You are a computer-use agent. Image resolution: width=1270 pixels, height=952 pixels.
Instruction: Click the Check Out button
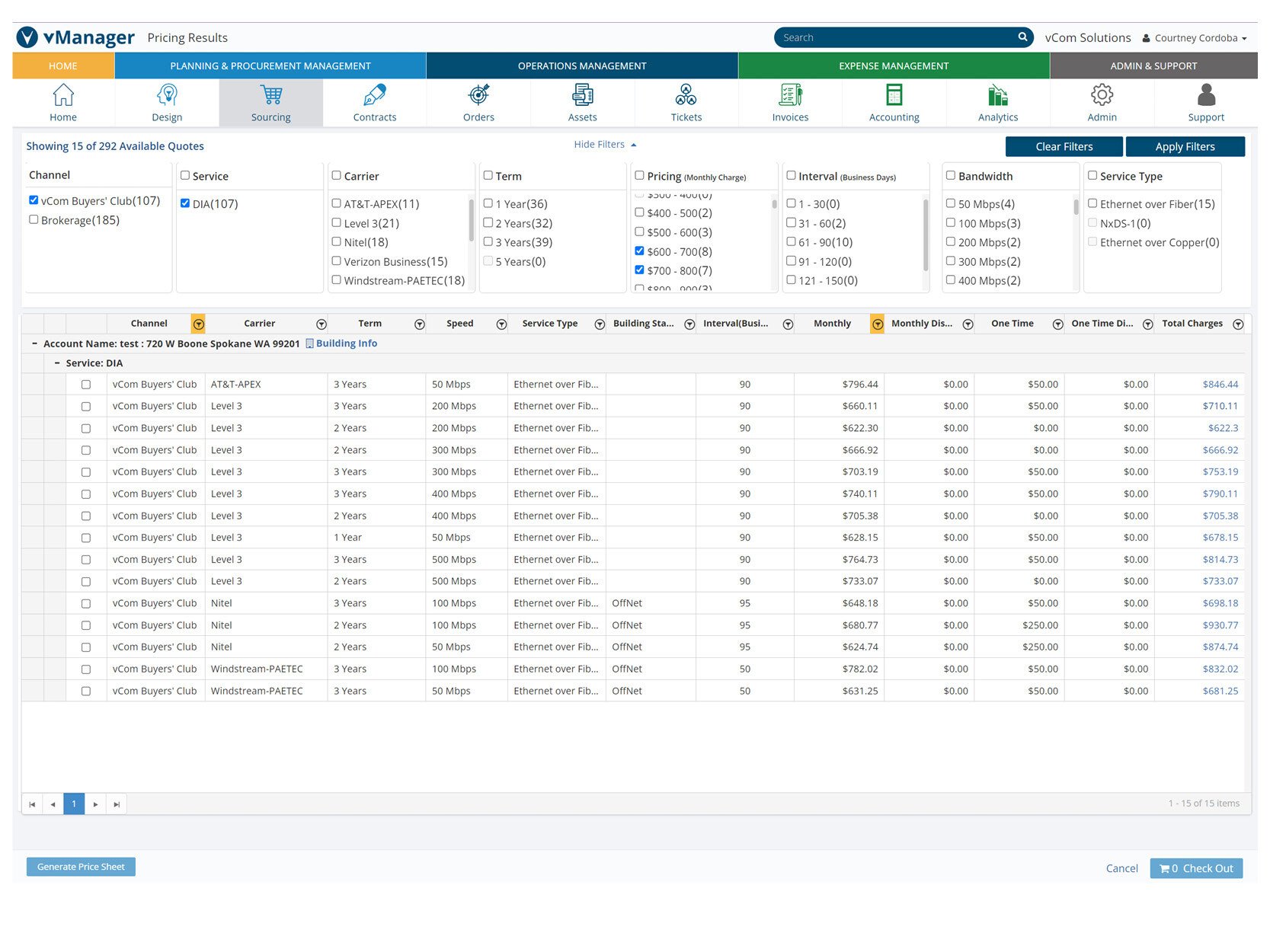coord(1196,869)
